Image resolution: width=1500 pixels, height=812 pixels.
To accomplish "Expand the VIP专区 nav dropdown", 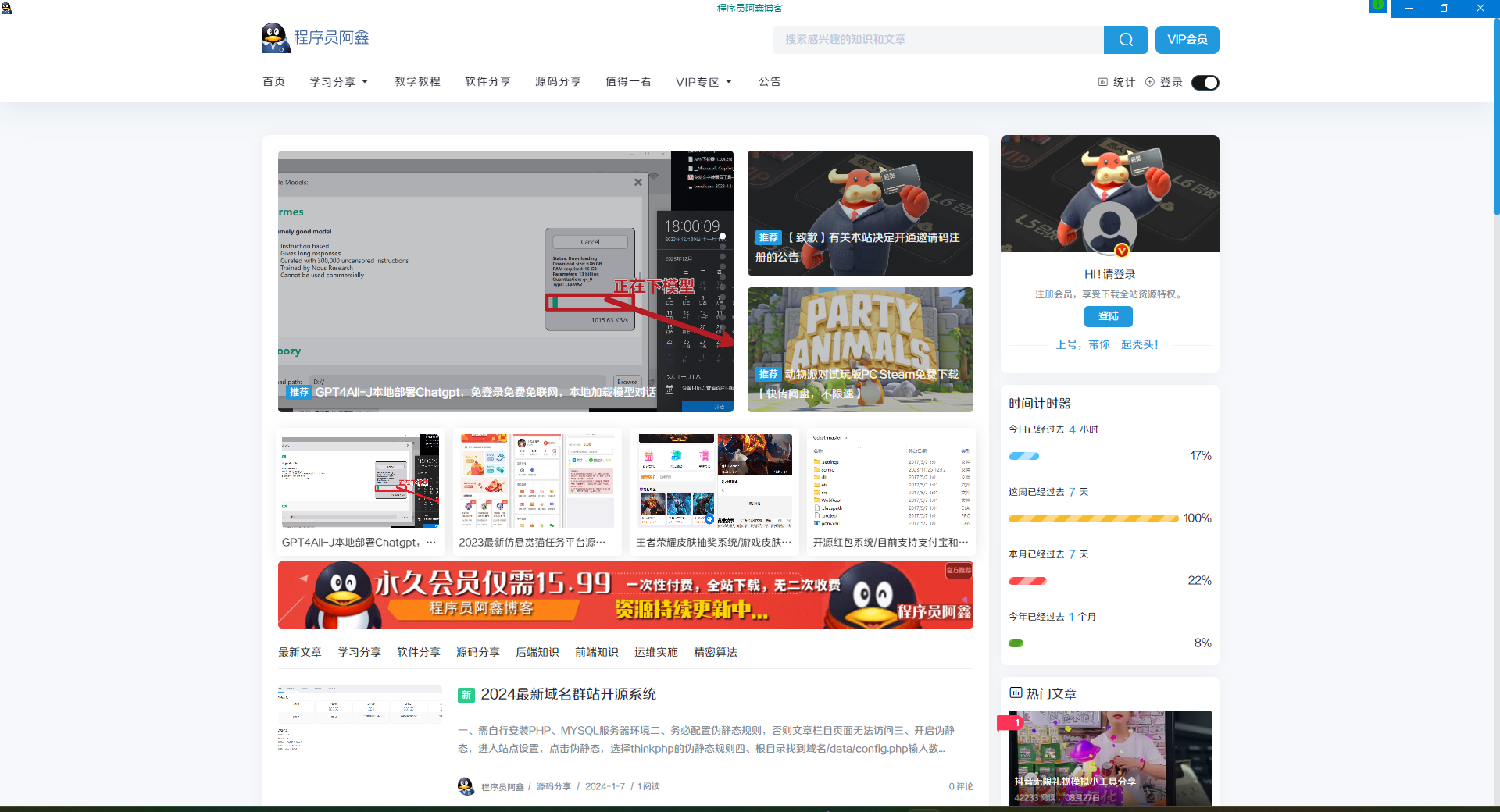I will 704,82.
